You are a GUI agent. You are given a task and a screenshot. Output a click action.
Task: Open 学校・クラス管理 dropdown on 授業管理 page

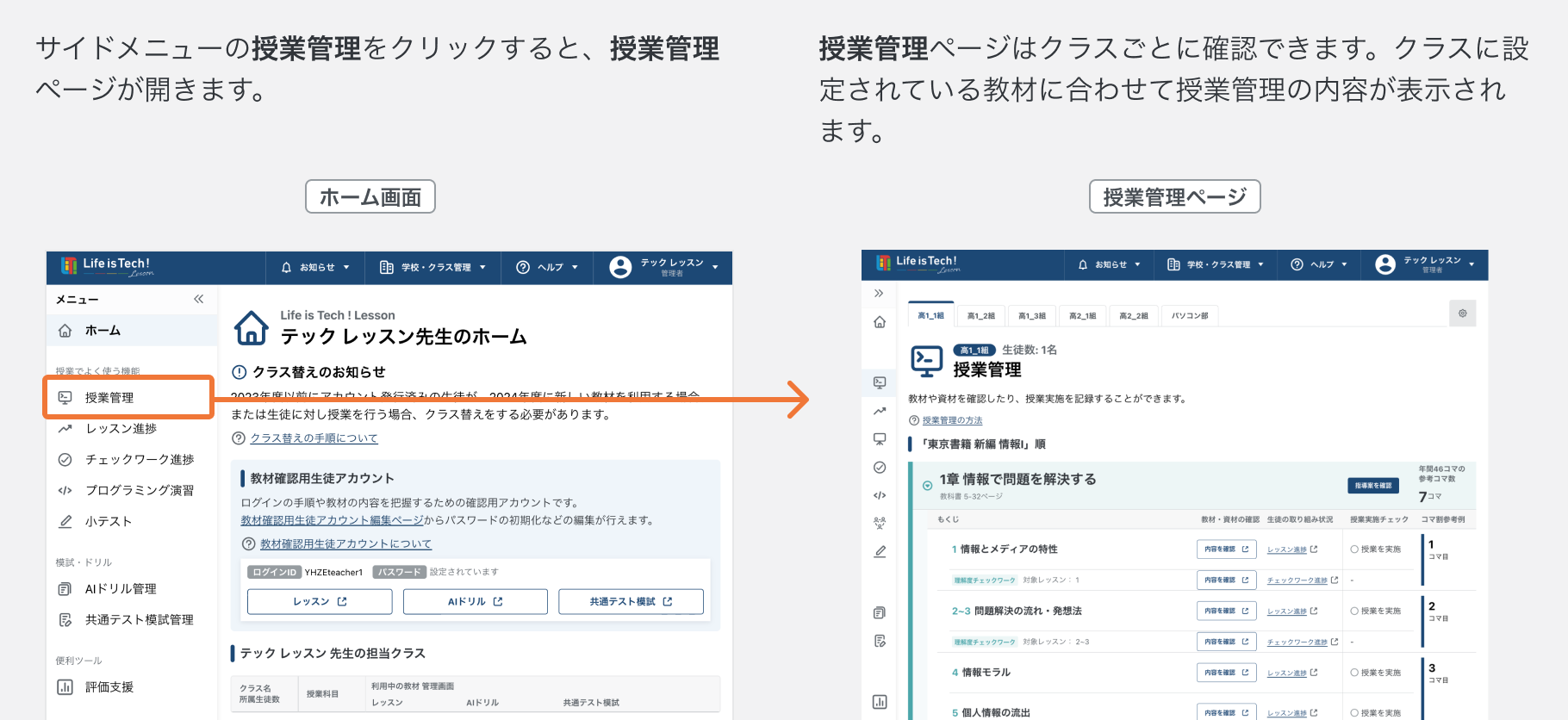1215,265
